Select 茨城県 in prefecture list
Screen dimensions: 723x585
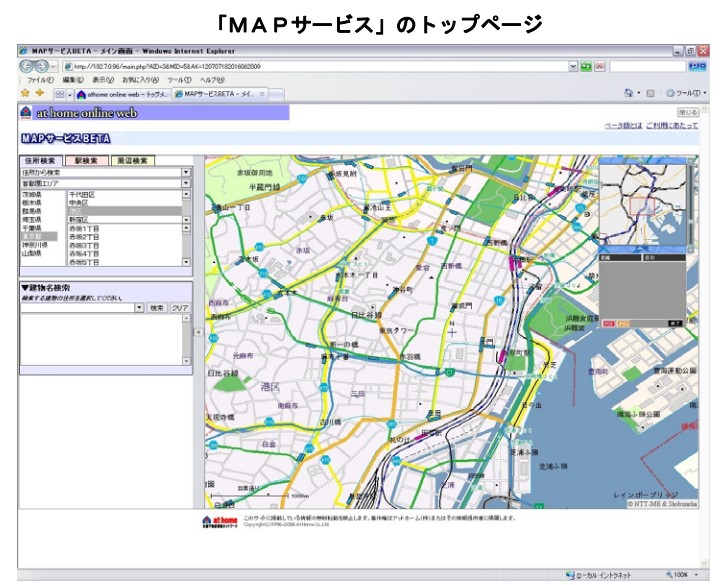tap(32, 195)
